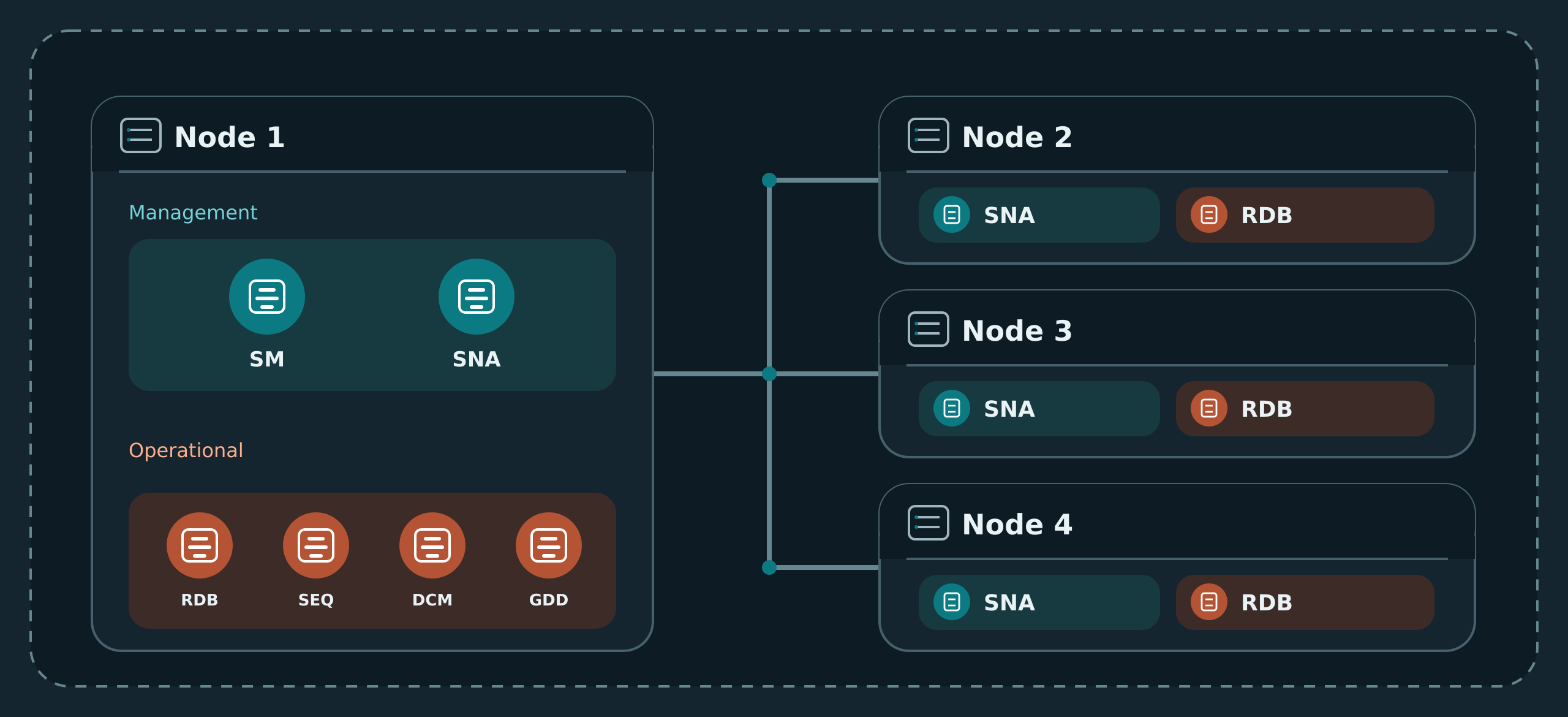
Task: Click the Node 3 server icon
Action: click(929, 329)
